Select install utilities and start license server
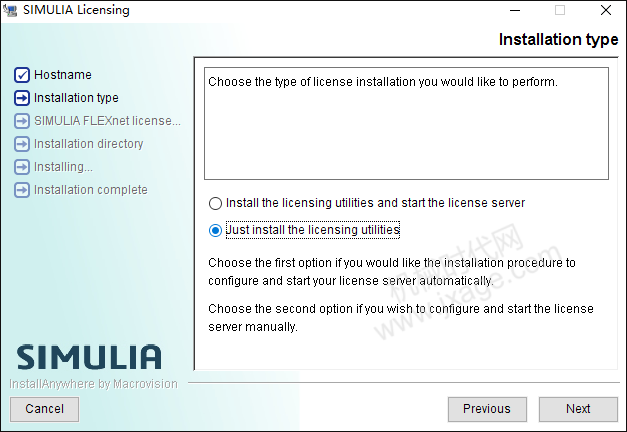The image size is (627, 432). coord(215,203)
